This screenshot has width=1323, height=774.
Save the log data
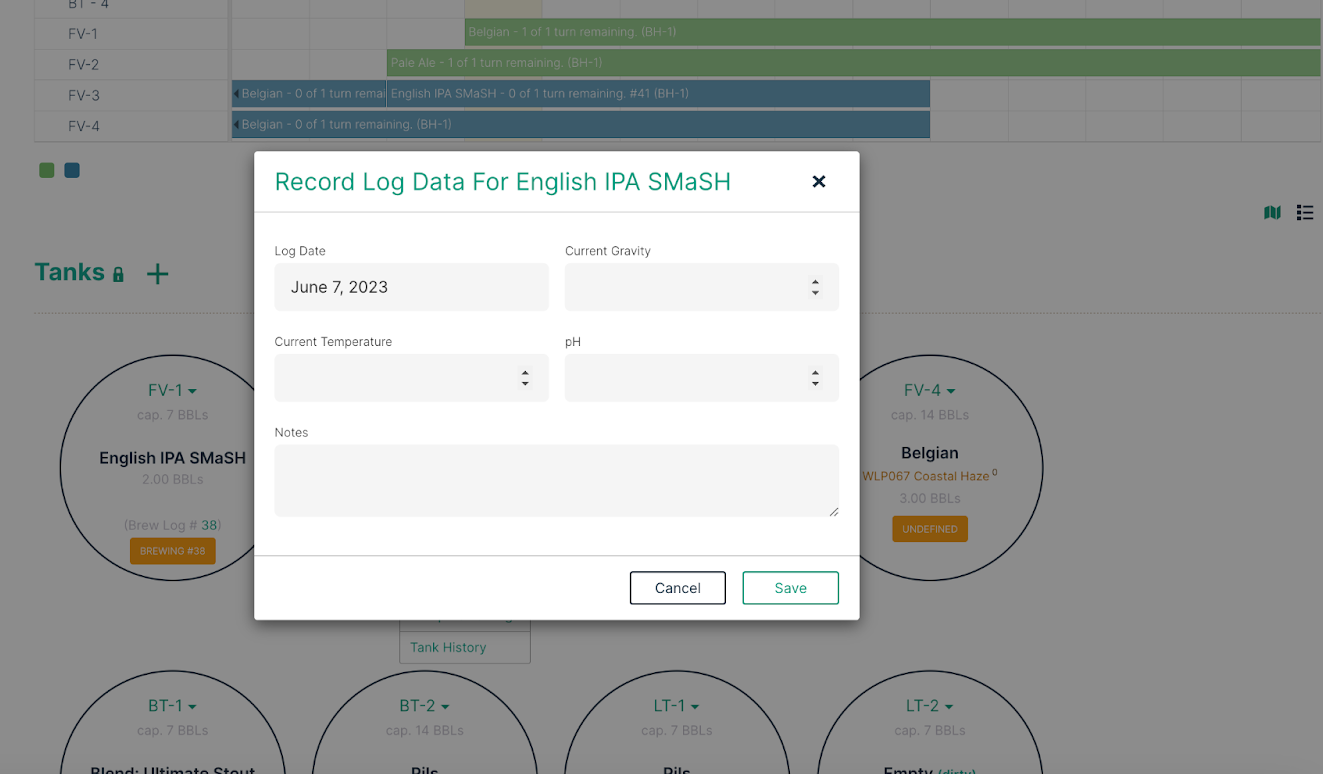pos(790,588)
